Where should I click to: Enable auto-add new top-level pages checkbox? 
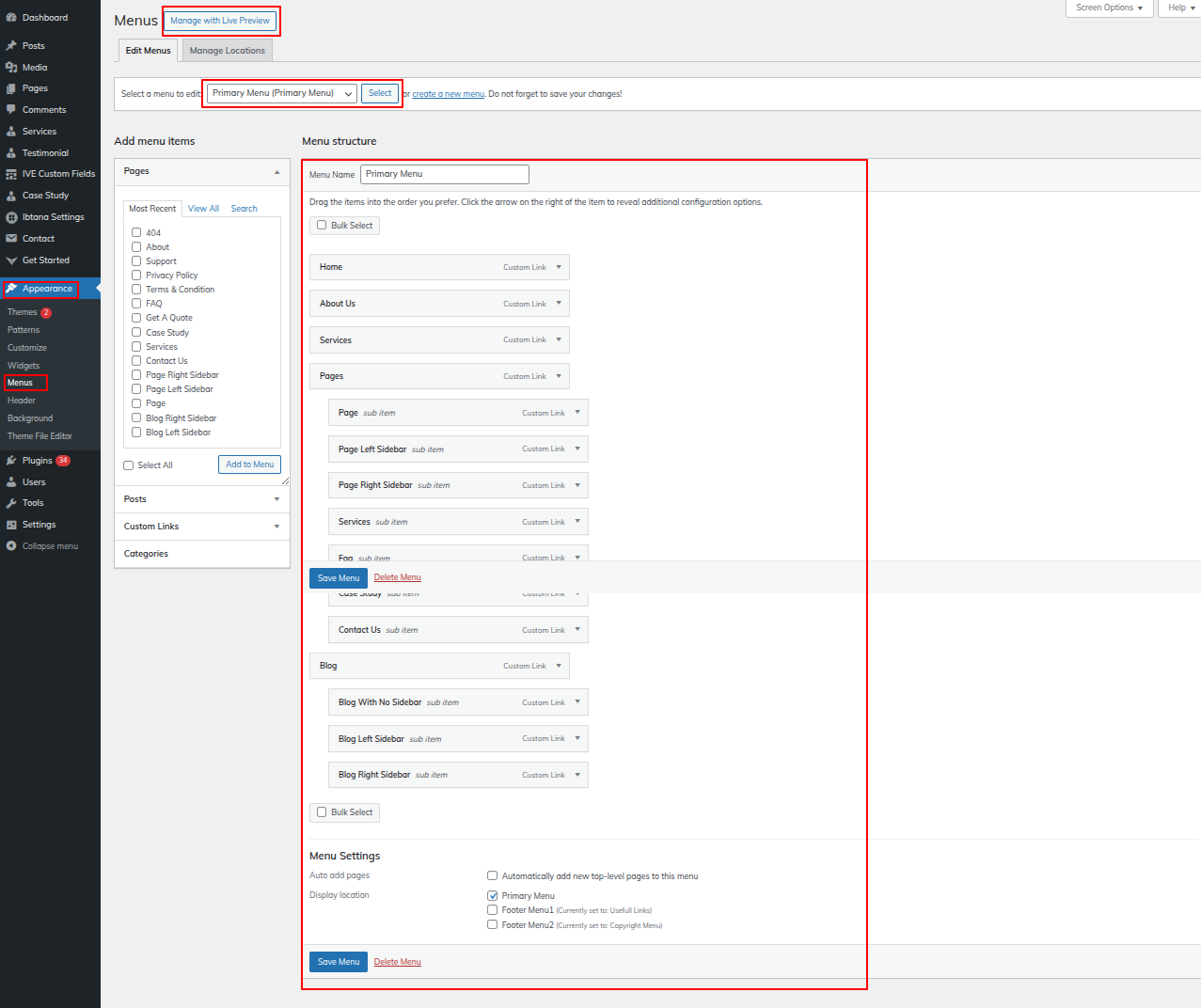[492, 875]
